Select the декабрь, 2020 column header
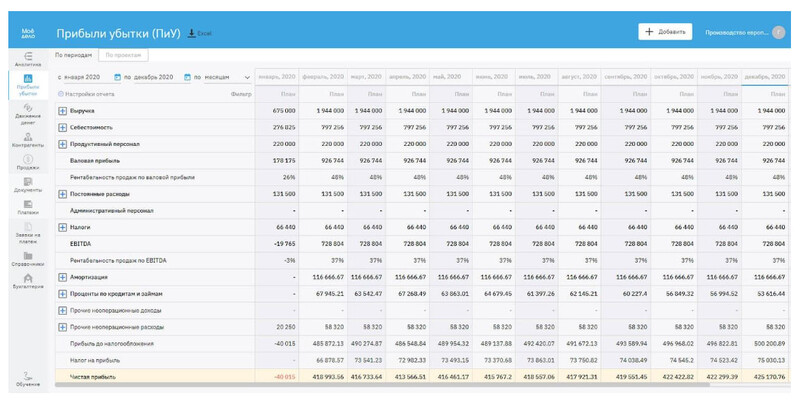Viewport: 800px width, 405px height. point(764,77)
